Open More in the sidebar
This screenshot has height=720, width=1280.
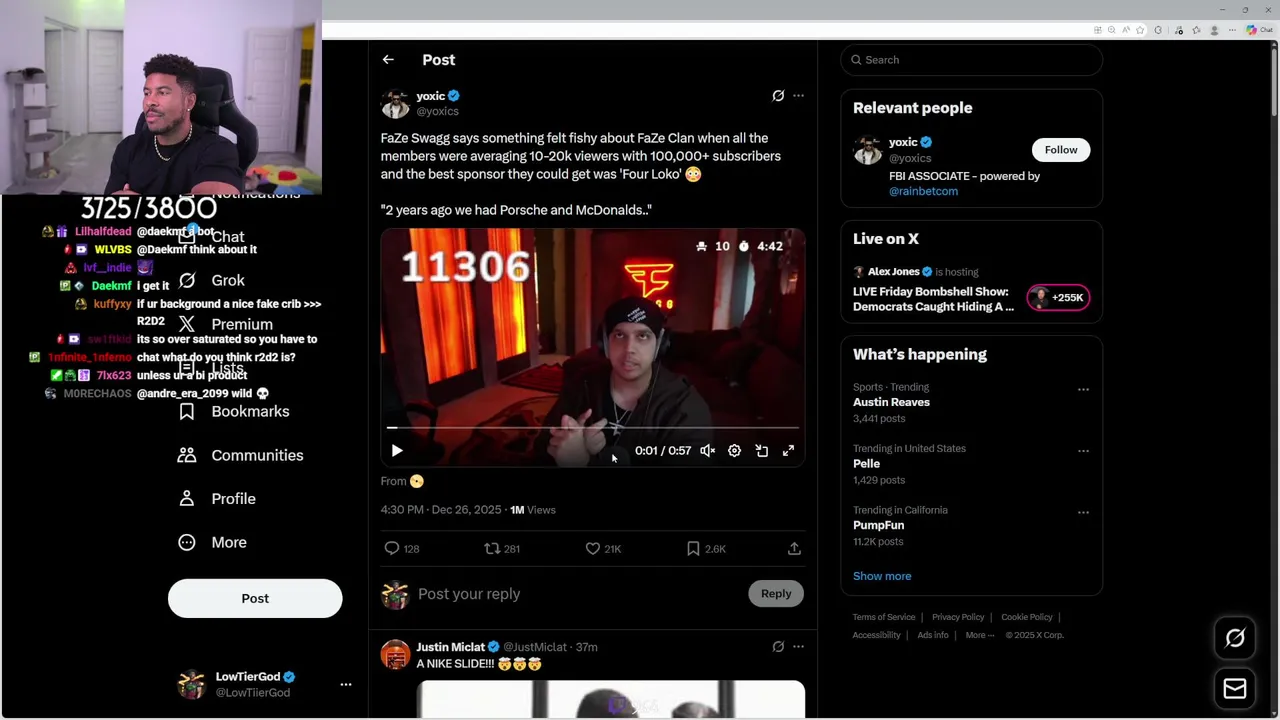tap(212, 542)
